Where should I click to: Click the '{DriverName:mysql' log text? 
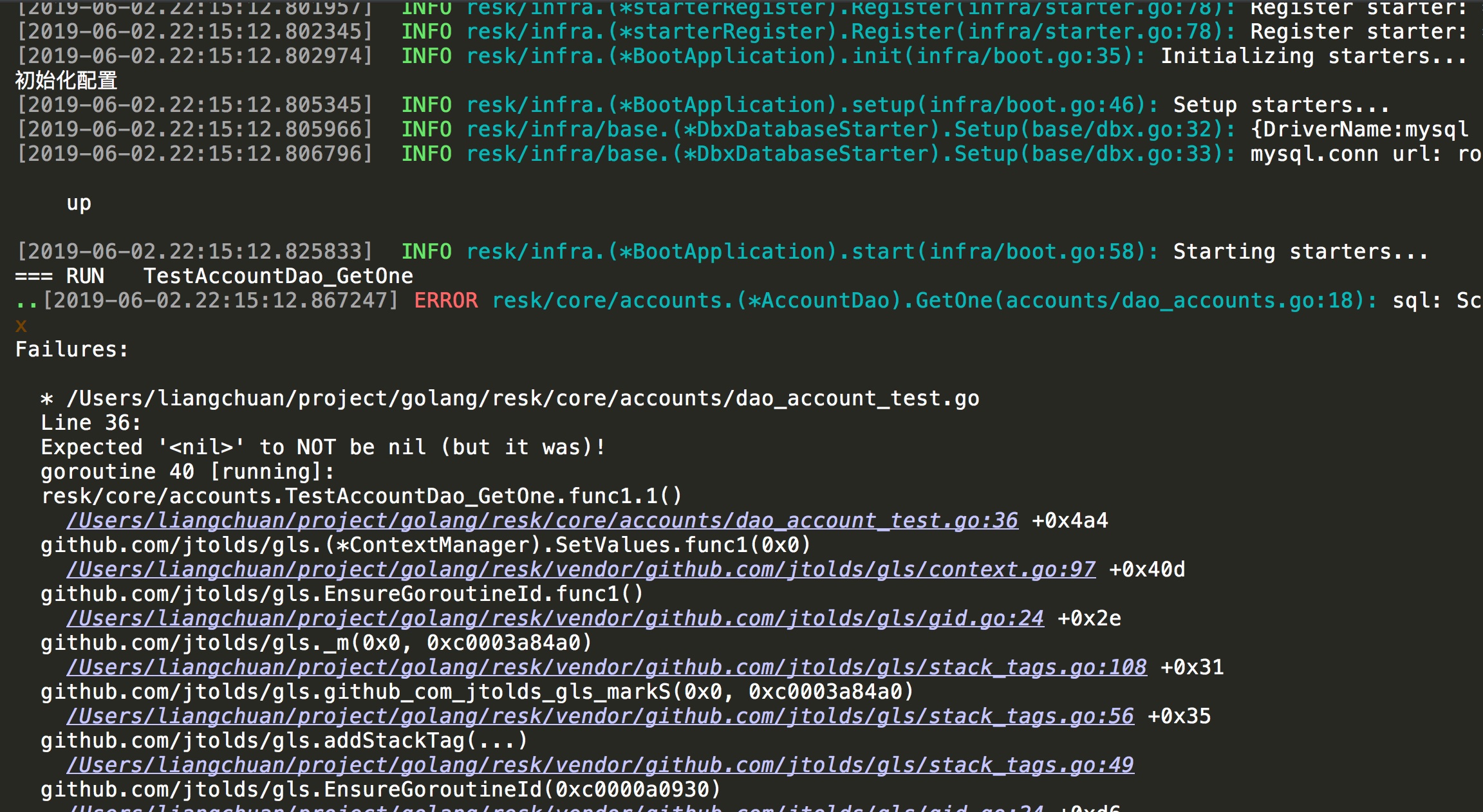tap(1359, 129)
